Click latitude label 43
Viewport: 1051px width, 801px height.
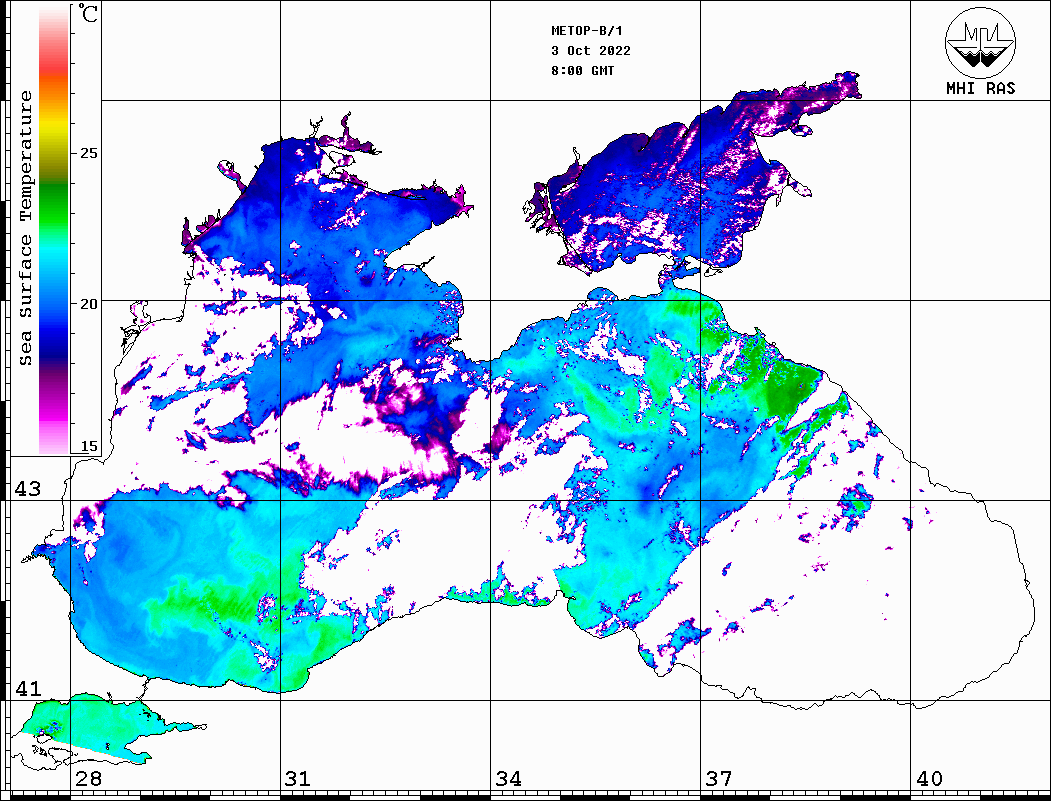pos(27,489)
